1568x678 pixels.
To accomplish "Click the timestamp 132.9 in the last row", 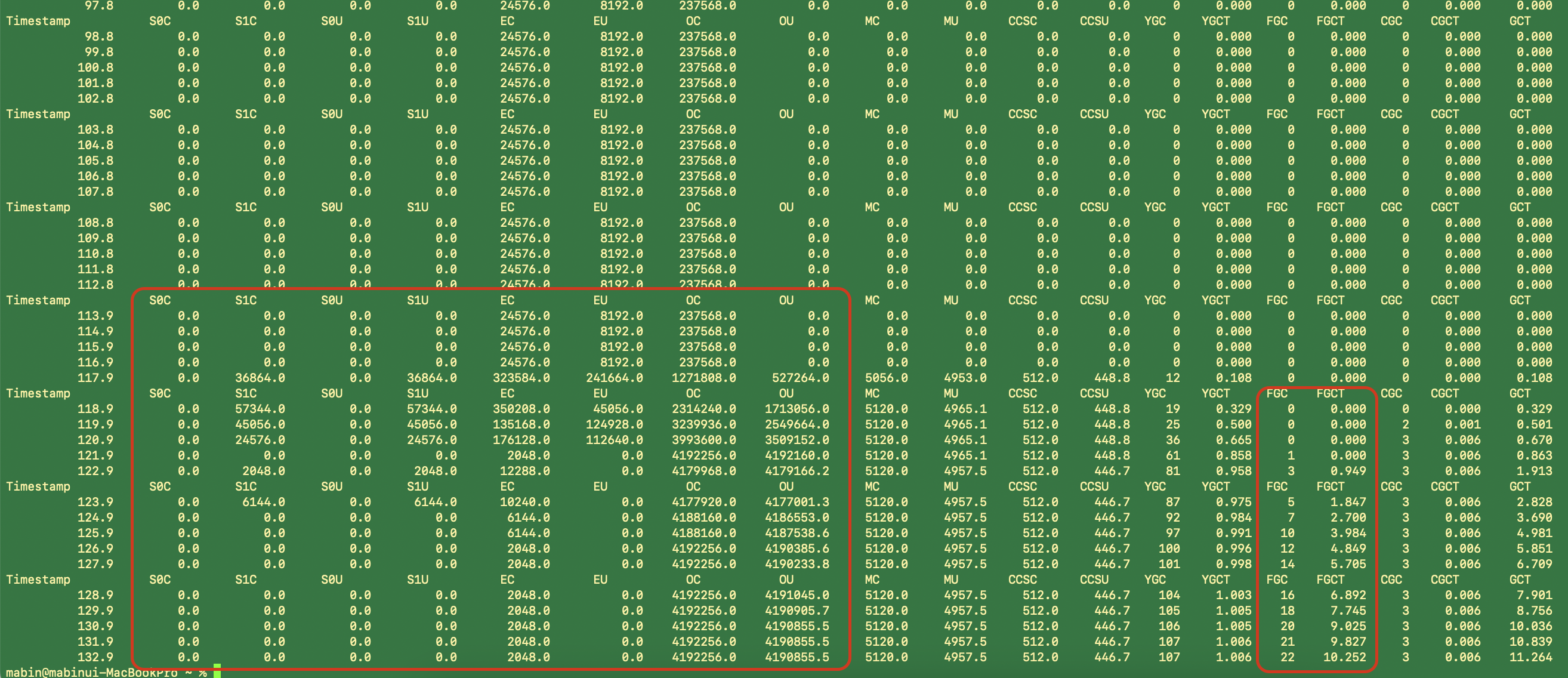I will 95,657.
